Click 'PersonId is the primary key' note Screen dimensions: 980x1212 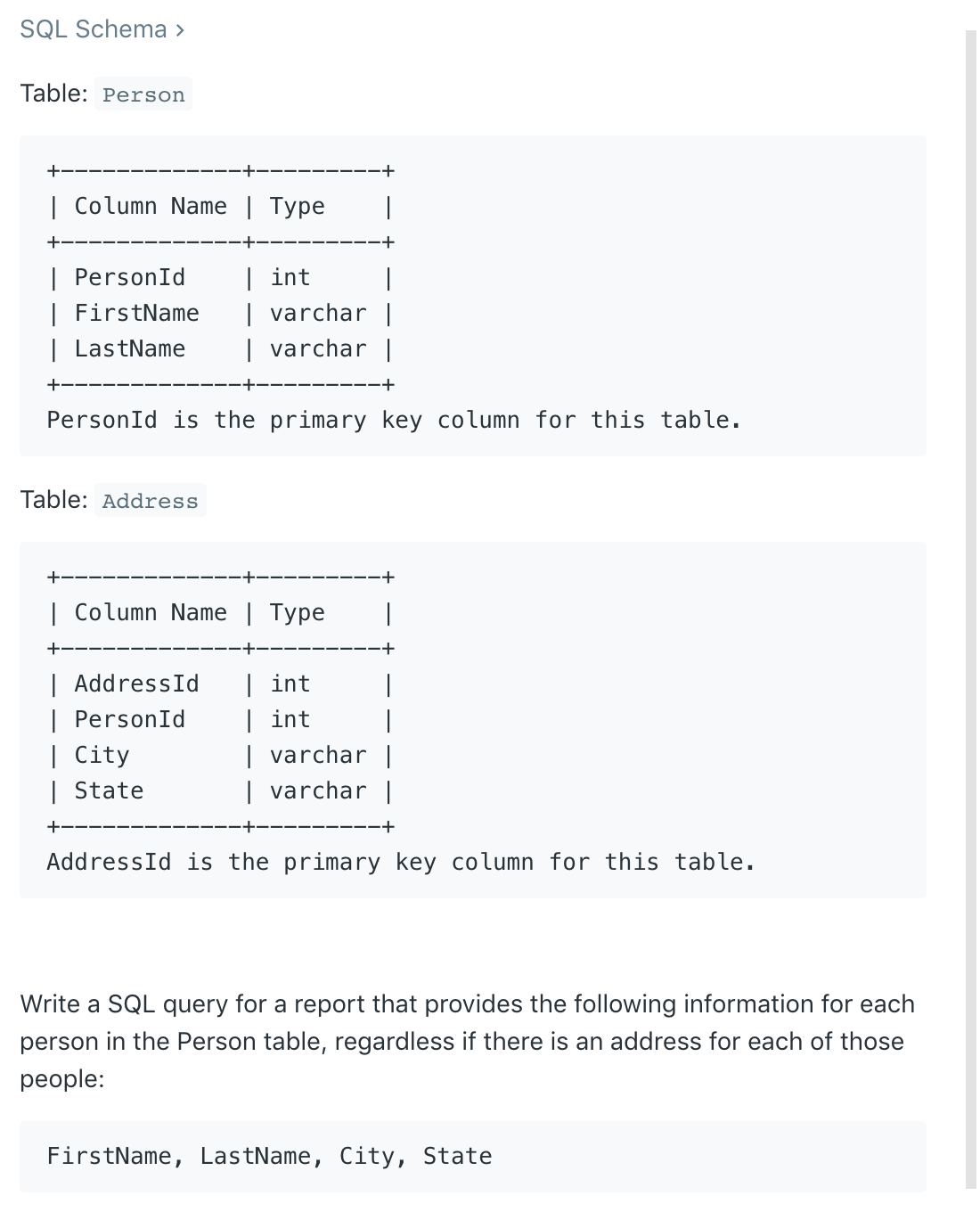(x=394, y=421)
